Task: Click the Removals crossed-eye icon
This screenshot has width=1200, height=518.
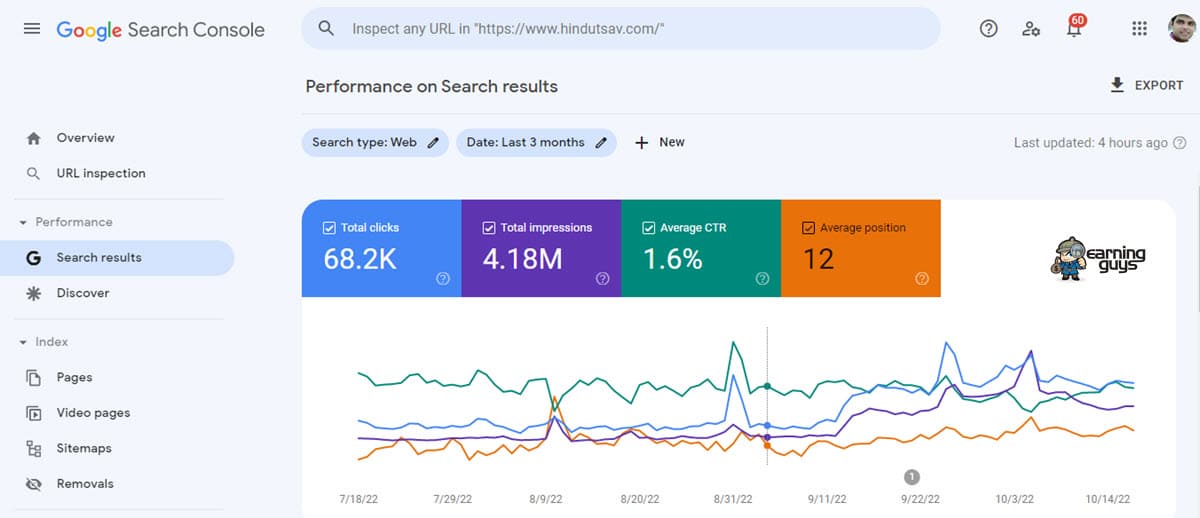Action: (x=34, y=484)
